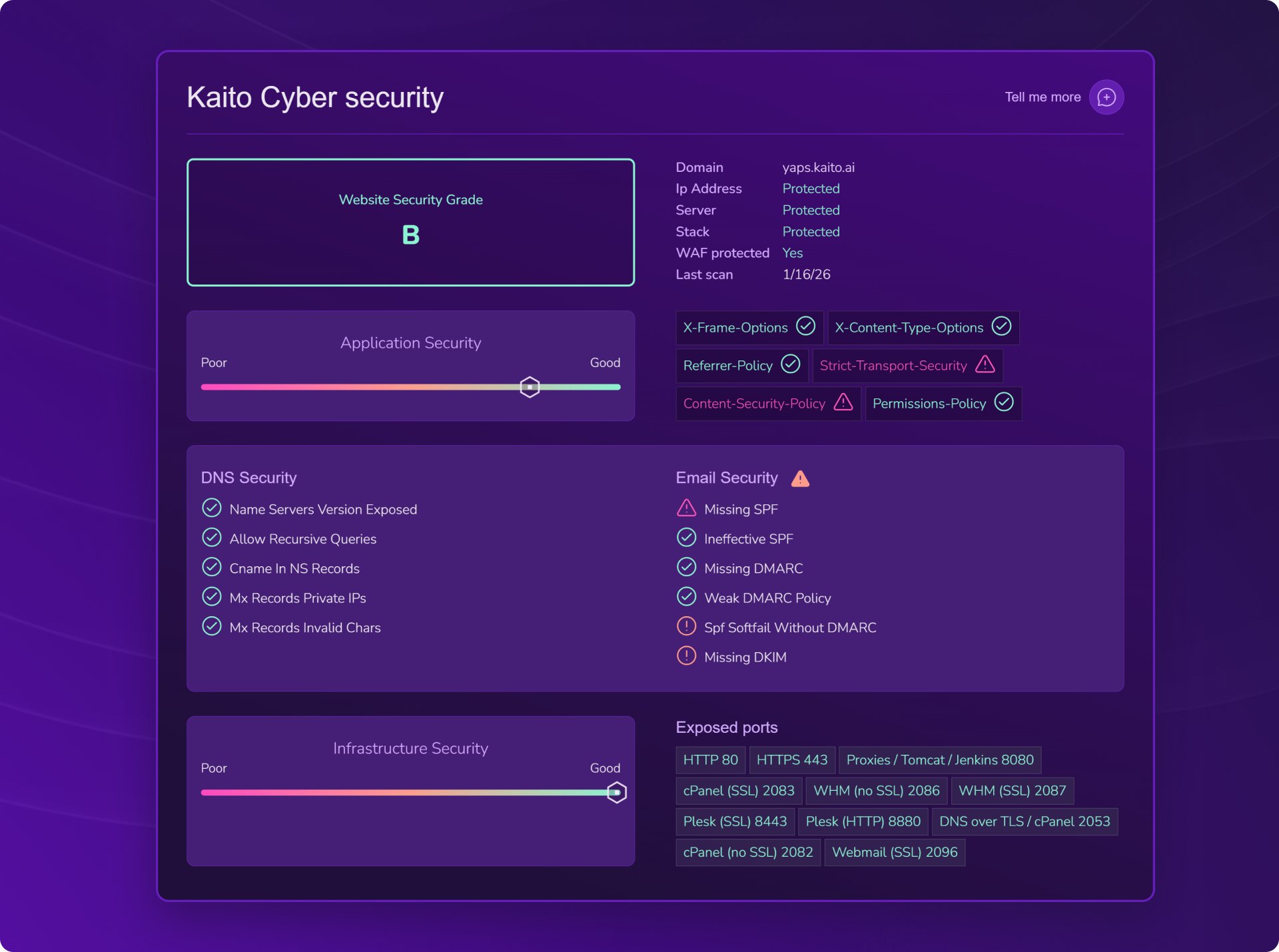The height and width of the screenshot is (952, 1279).
Task: Click the Missing DKIM exclamation circle icon
Action: click(686, 656)
